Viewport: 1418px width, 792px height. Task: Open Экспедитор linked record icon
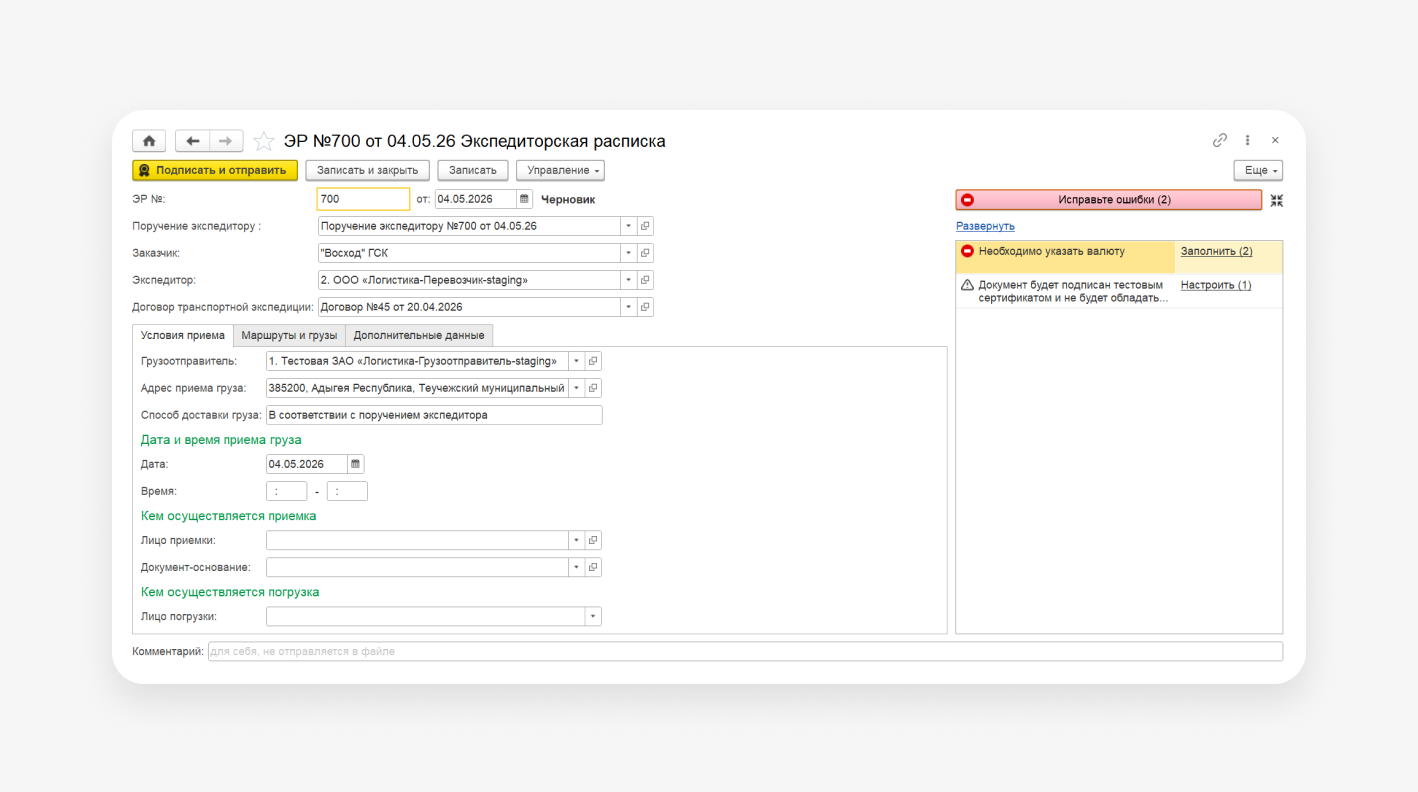coord(645,280)
